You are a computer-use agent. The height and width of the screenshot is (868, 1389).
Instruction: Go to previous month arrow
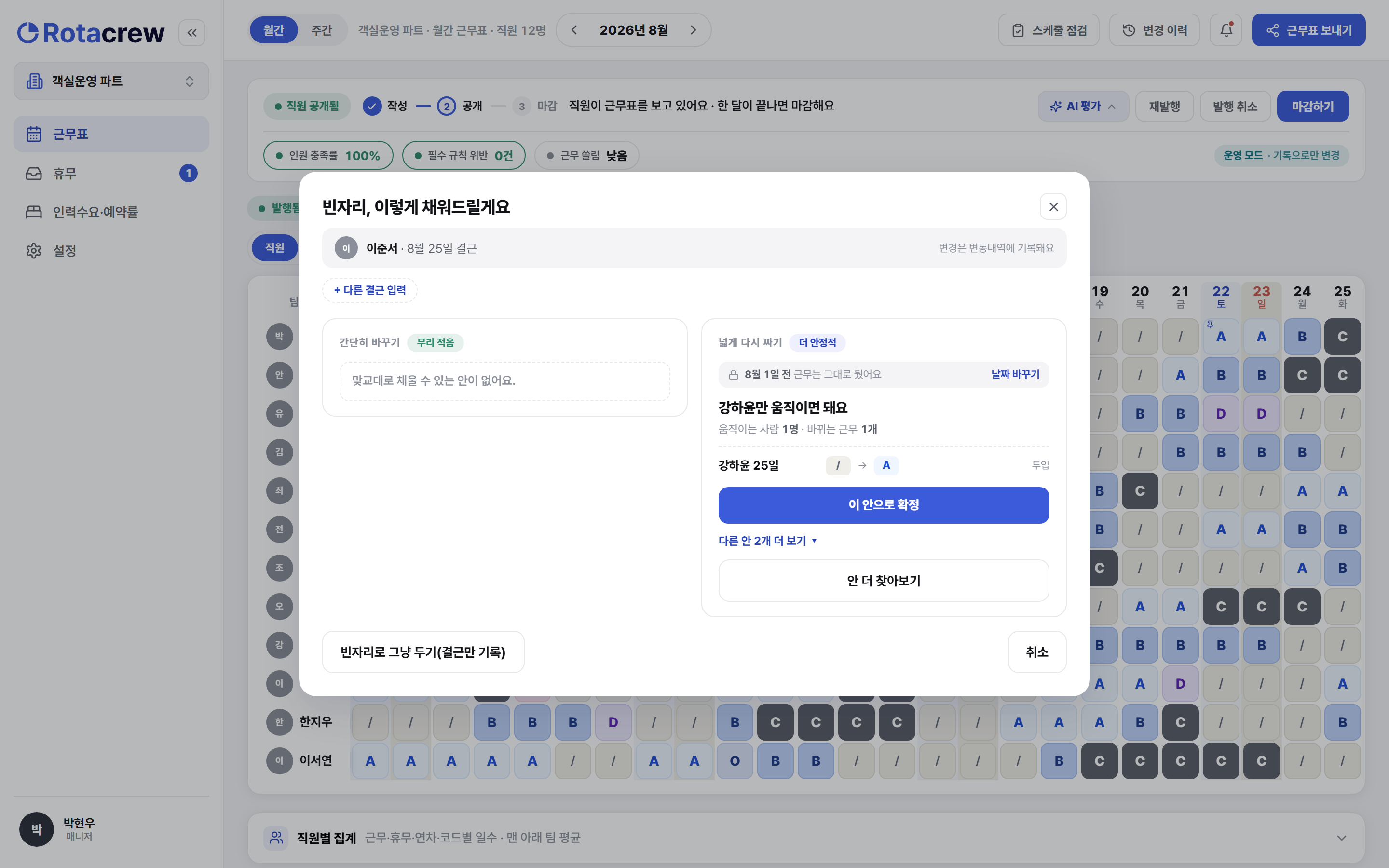point(574,30)
